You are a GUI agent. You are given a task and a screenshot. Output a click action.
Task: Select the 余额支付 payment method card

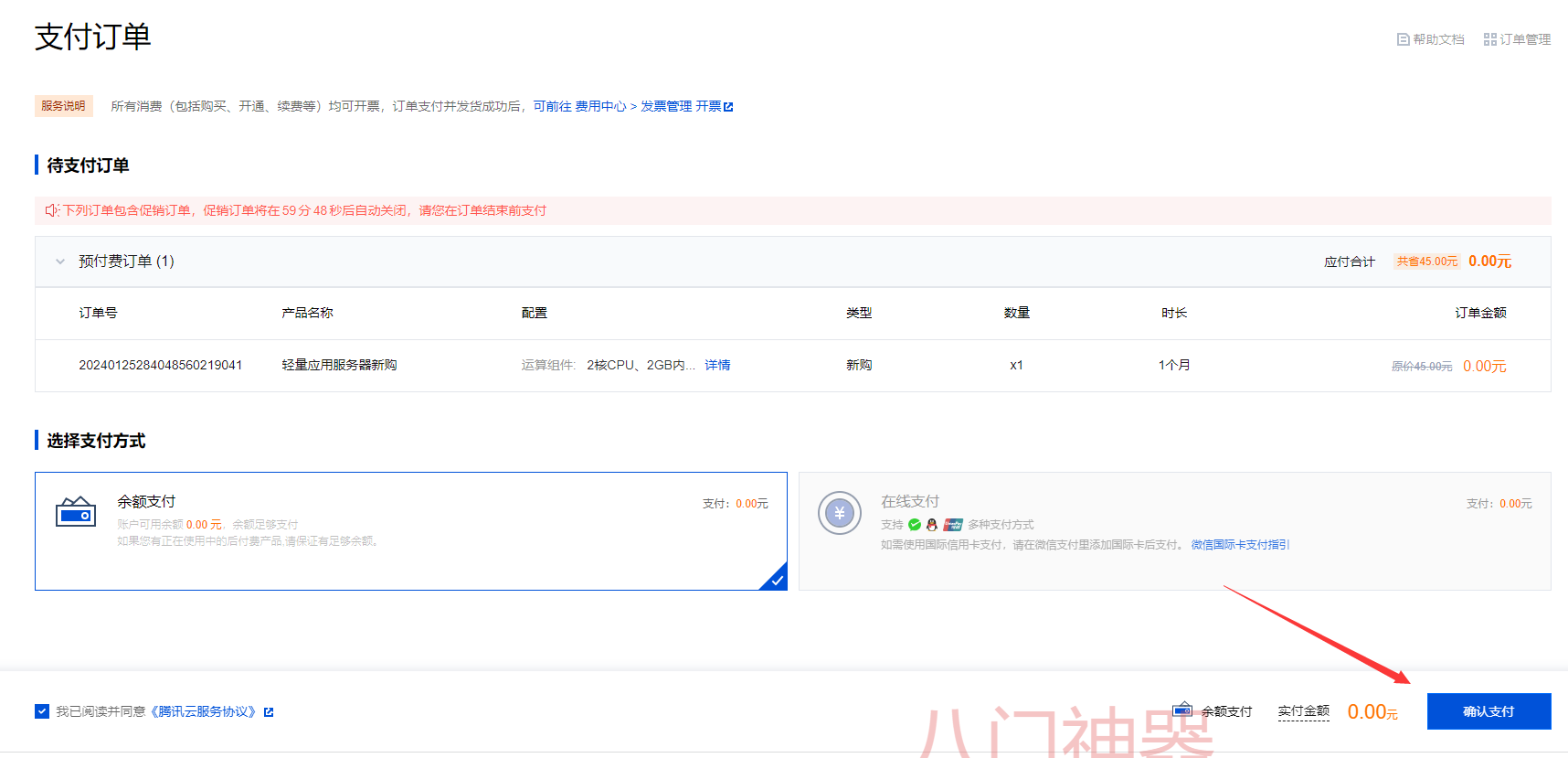[x=411, y=531]
